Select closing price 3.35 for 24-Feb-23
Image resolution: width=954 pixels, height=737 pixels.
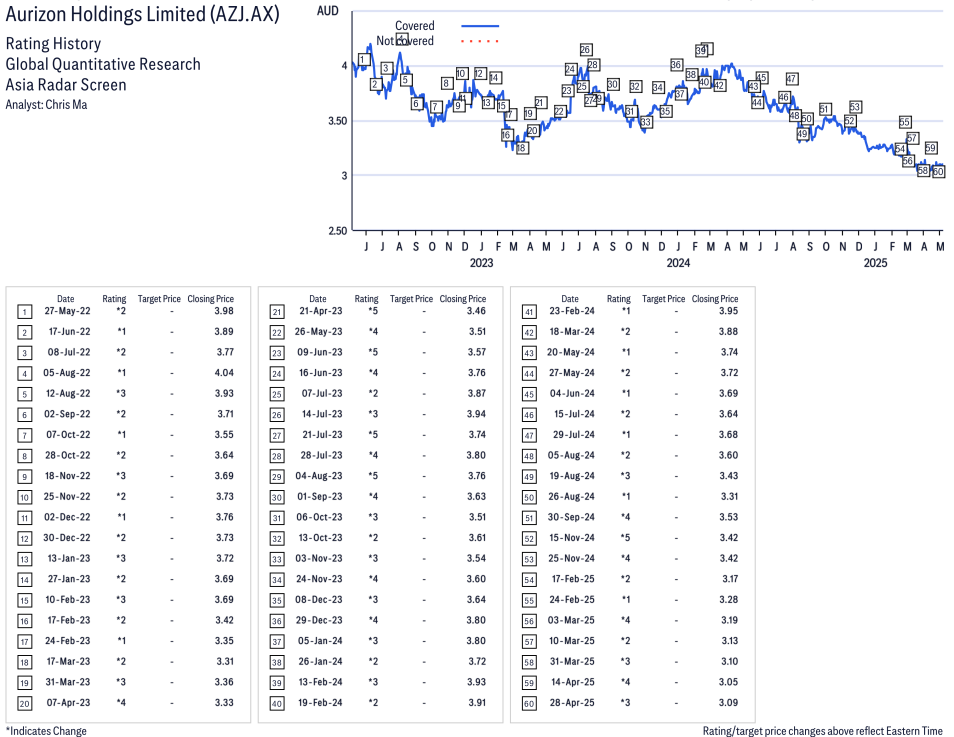pyautogui.click(x=224, y=641)
